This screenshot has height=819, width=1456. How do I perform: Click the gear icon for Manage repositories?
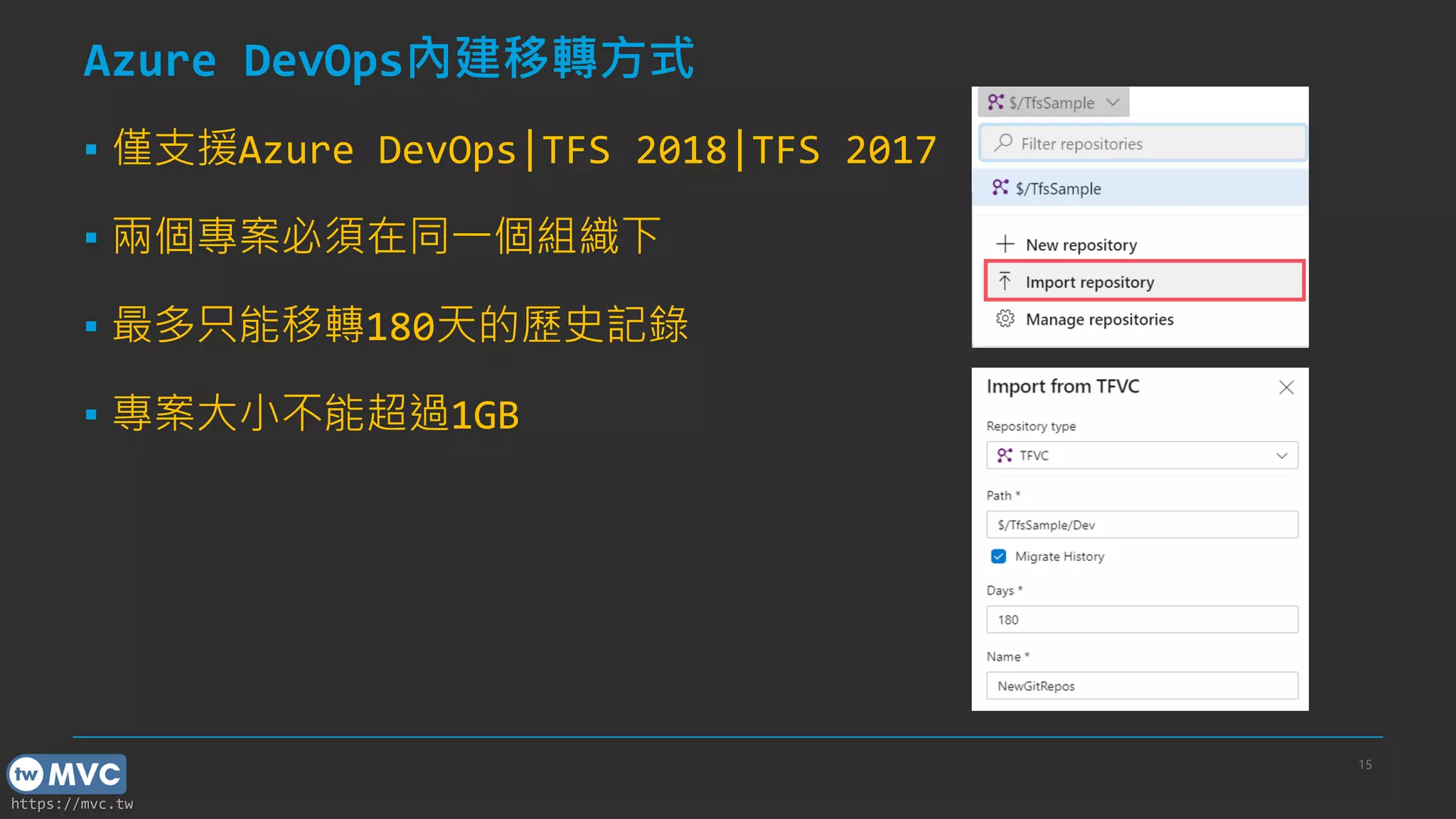click(x=1005, y=318)
